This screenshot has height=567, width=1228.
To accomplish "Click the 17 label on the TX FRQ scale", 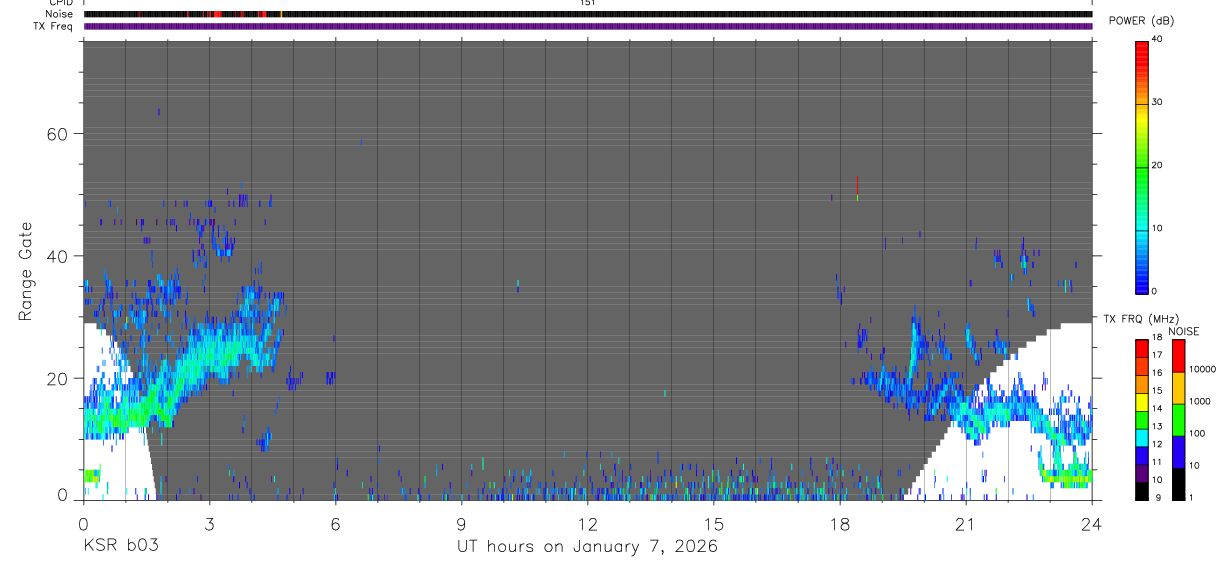I will pyautogui.click(x=1157, y=355).
